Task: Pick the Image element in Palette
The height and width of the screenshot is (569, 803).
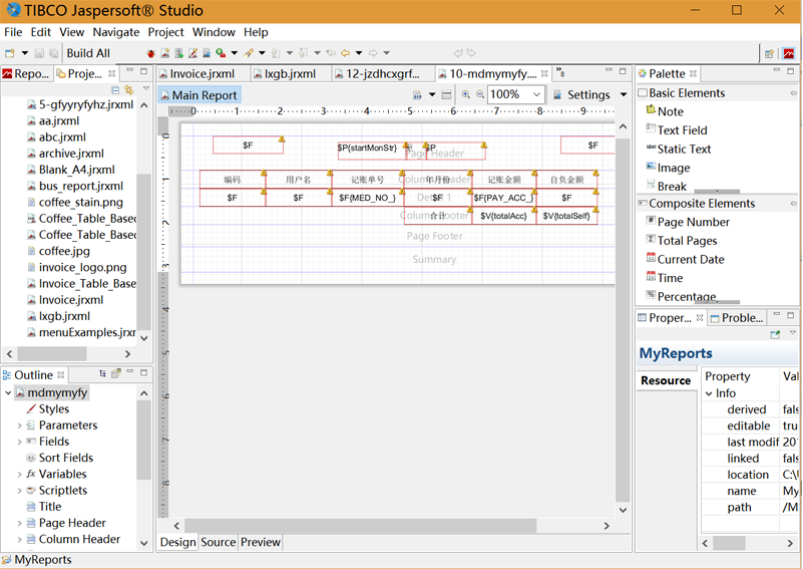Action: pyautogui.click(x=673, y=168)
